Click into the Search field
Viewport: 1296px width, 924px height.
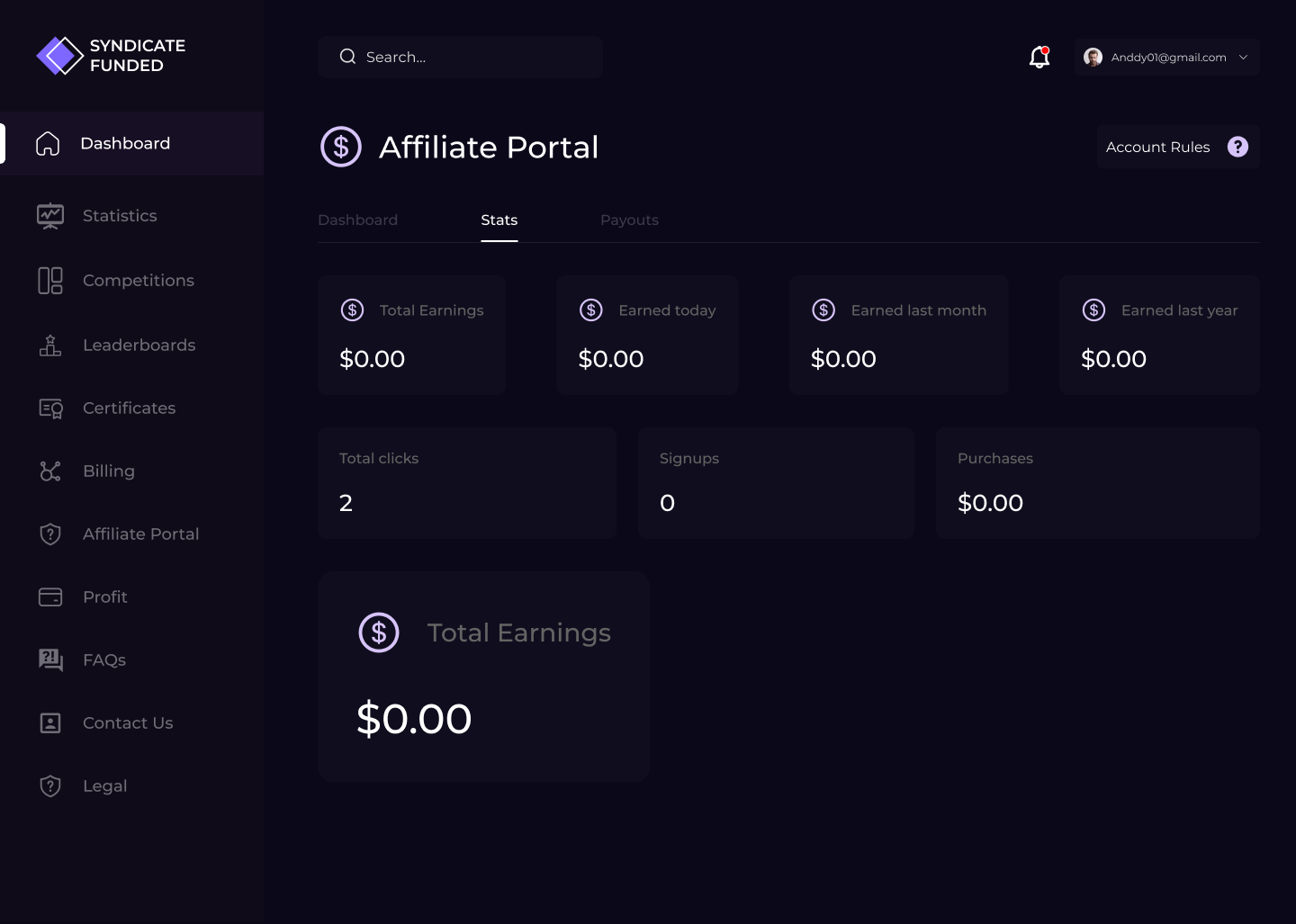468,58
